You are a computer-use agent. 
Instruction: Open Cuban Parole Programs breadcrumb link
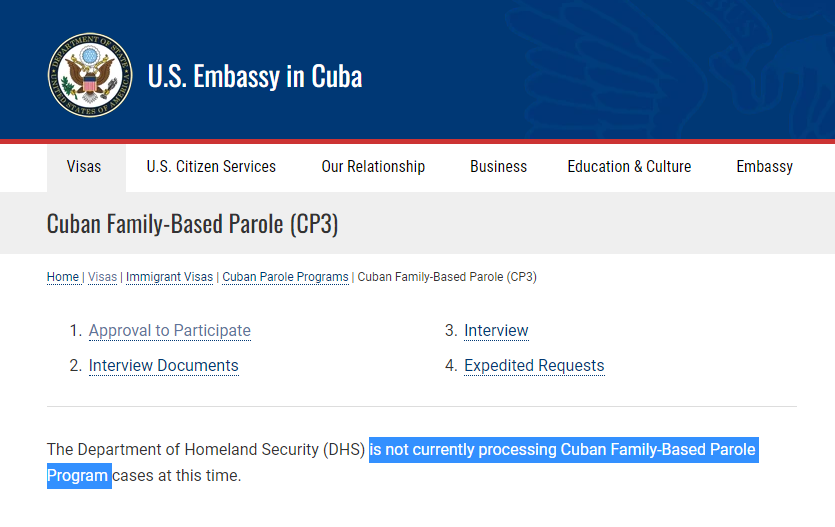[x=285, y=277]
